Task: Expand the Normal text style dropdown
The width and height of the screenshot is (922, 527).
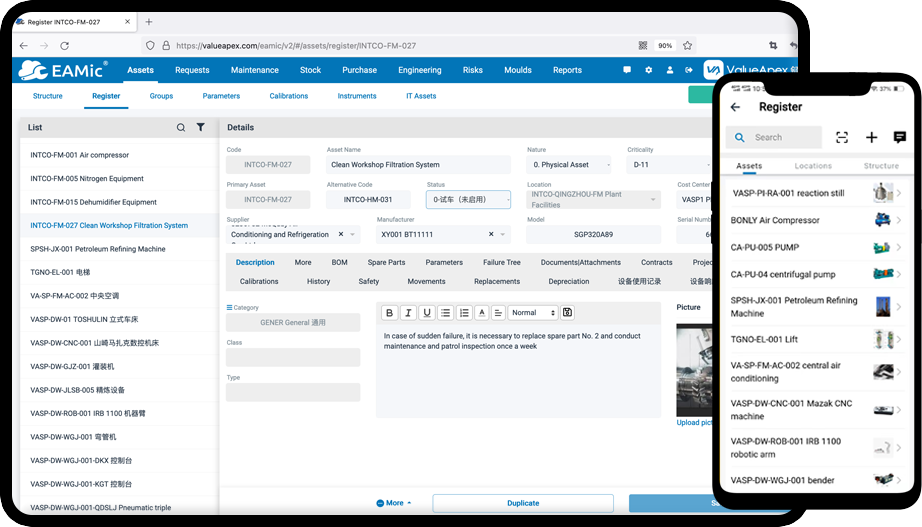Action: (532, 313)
